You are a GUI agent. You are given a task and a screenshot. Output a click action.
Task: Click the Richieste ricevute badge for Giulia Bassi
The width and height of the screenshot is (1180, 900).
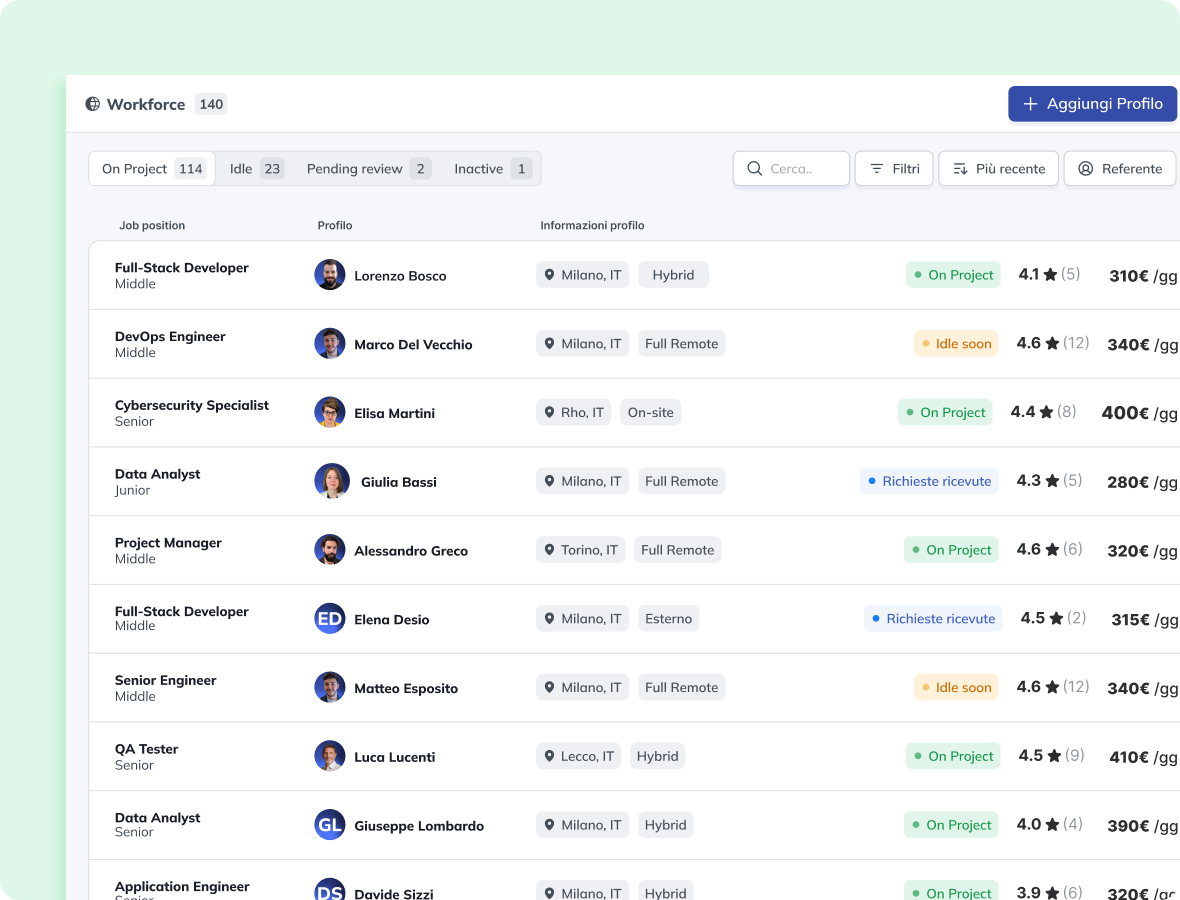930,481
